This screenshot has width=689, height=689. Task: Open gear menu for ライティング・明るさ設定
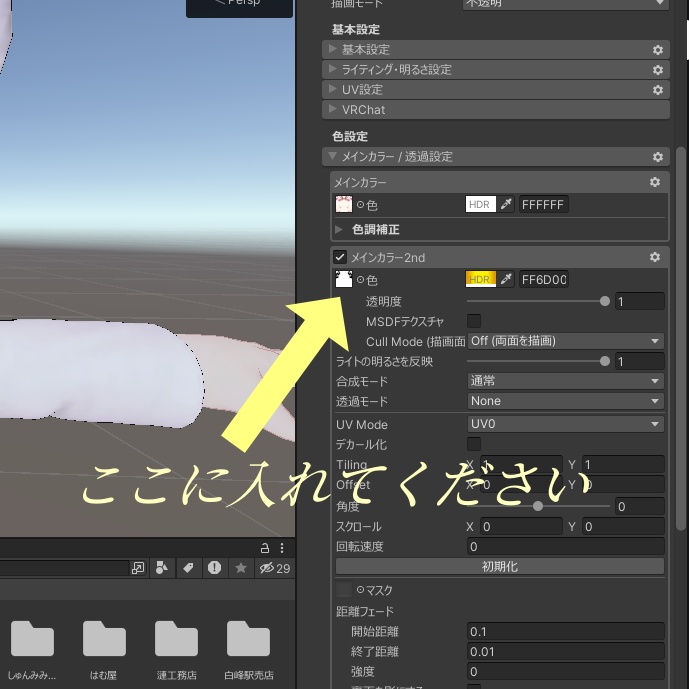(657, 70)
